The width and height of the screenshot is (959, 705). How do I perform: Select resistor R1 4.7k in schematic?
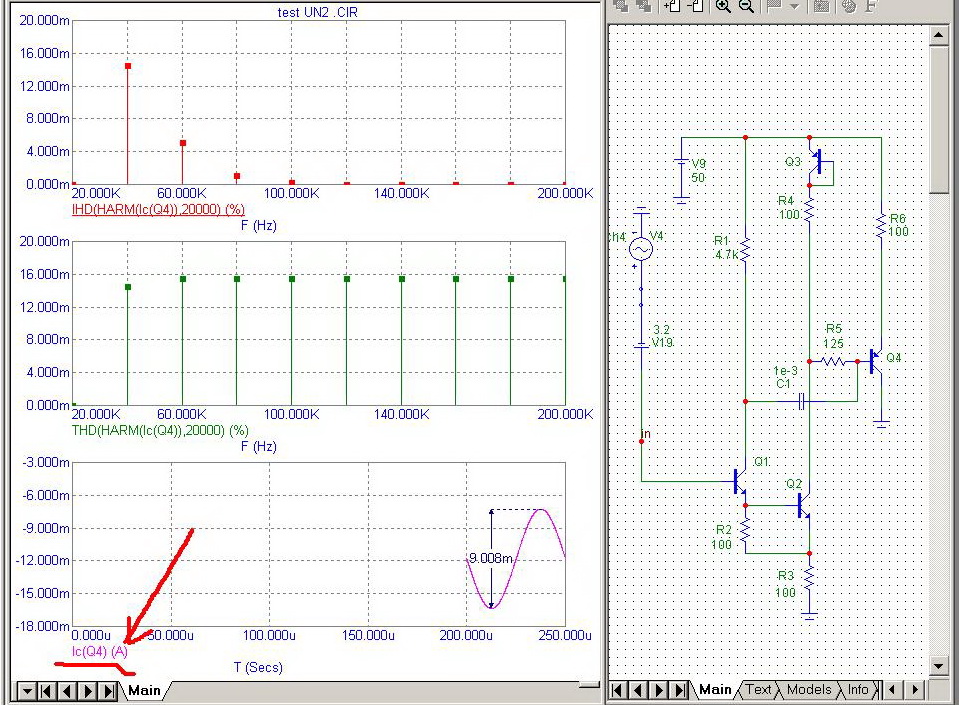745,249
